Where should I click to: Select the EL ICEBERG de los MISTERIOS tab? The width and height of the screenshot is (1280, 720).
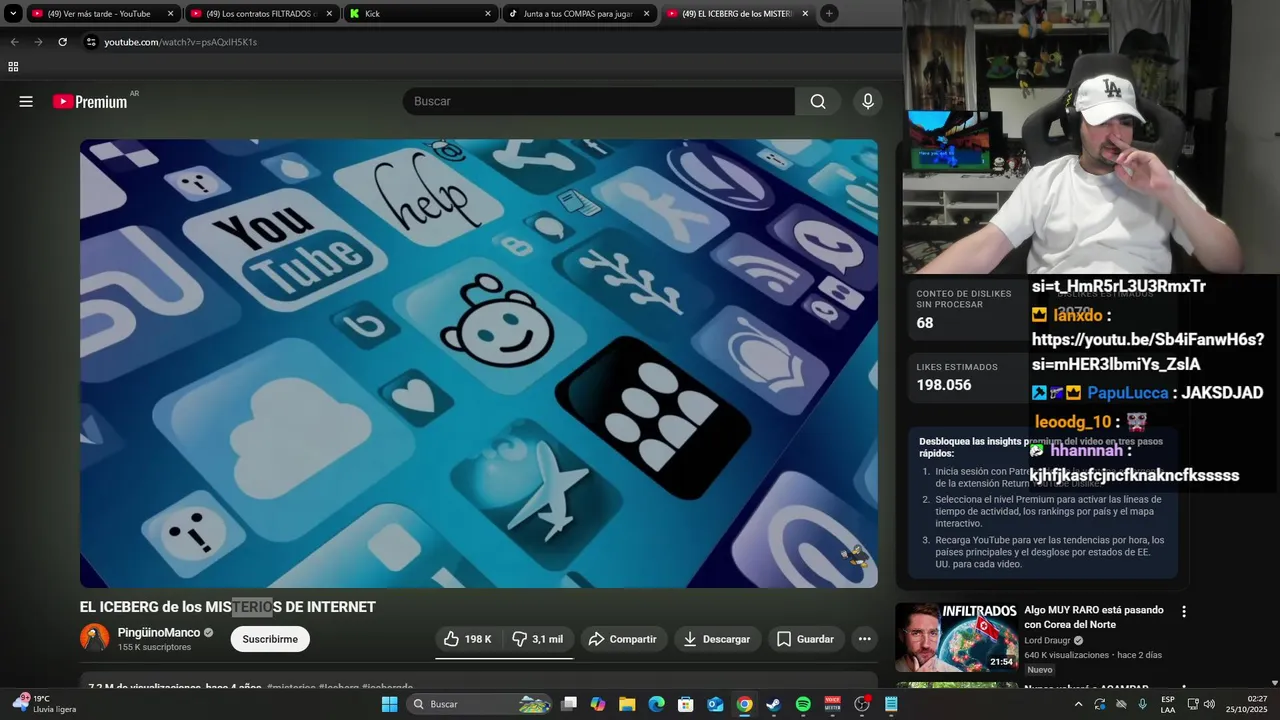[x=737, y=14]
